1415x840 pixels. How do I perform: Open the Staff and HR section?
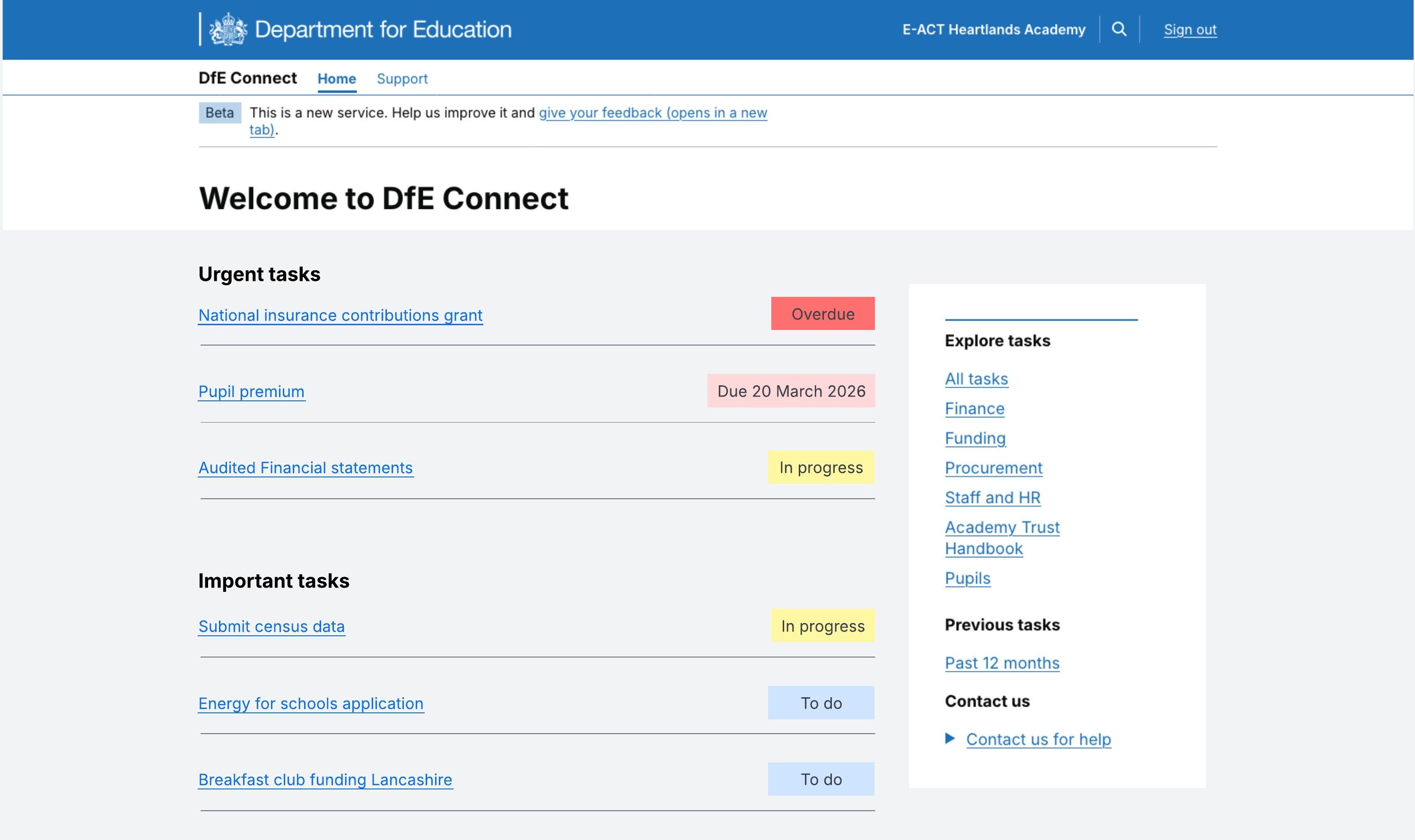click(992, 498)
